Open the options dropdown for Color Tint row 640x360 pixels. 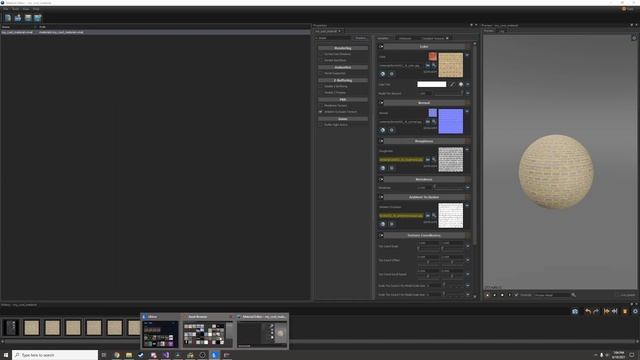tap(468, 84)
